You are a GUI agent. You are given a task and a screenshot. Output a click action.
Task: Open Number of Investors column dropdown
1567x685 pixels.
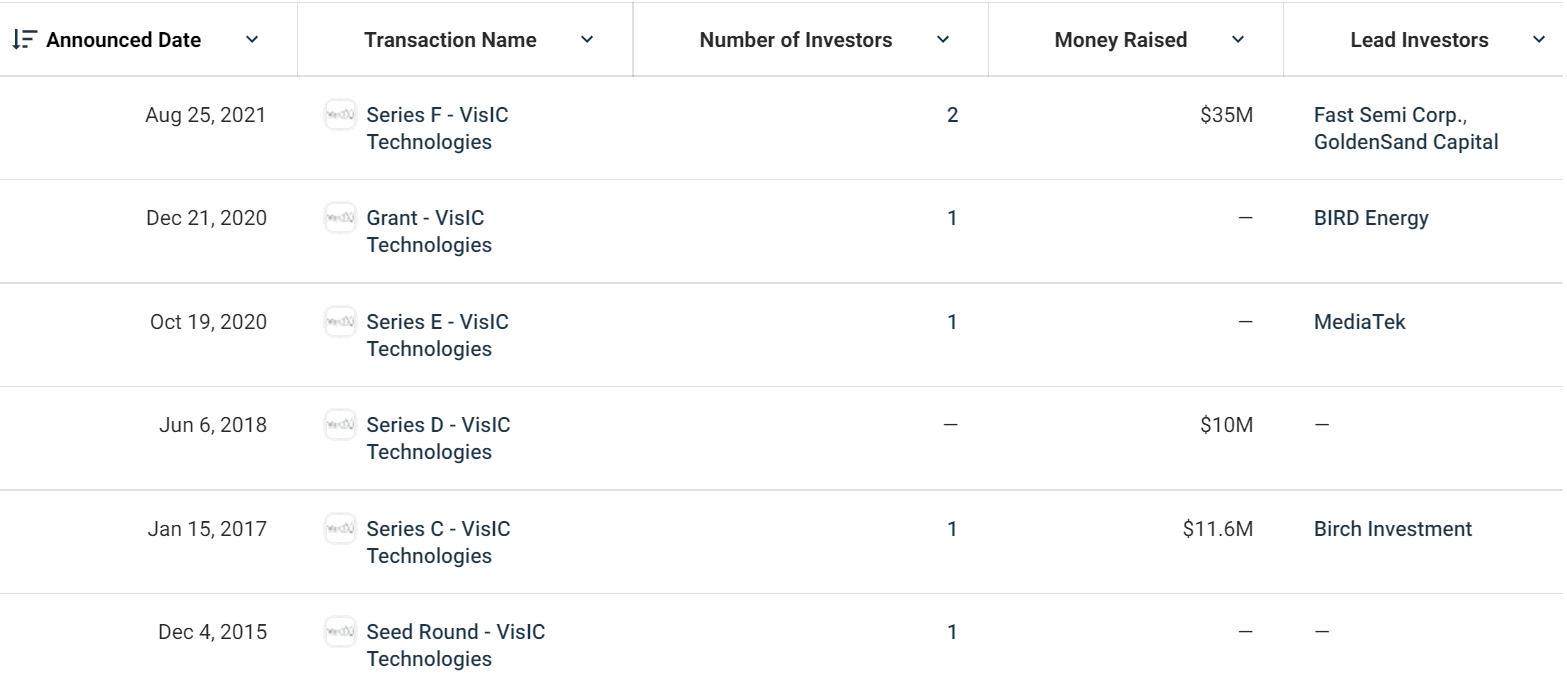point(942,40)
